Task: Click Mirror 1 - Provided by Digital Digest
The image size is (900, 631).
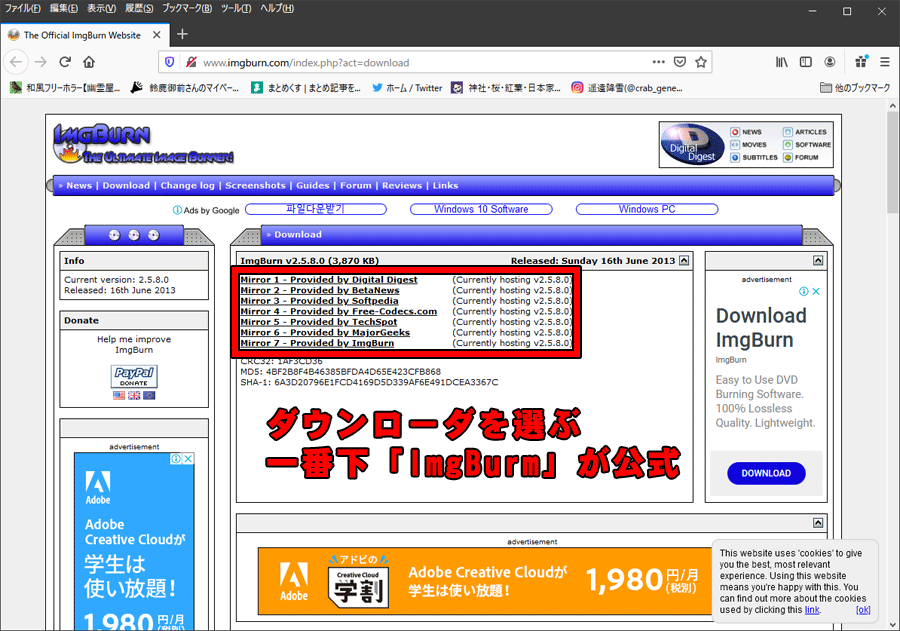Action: pyautogui.click(x=329, y=280)
